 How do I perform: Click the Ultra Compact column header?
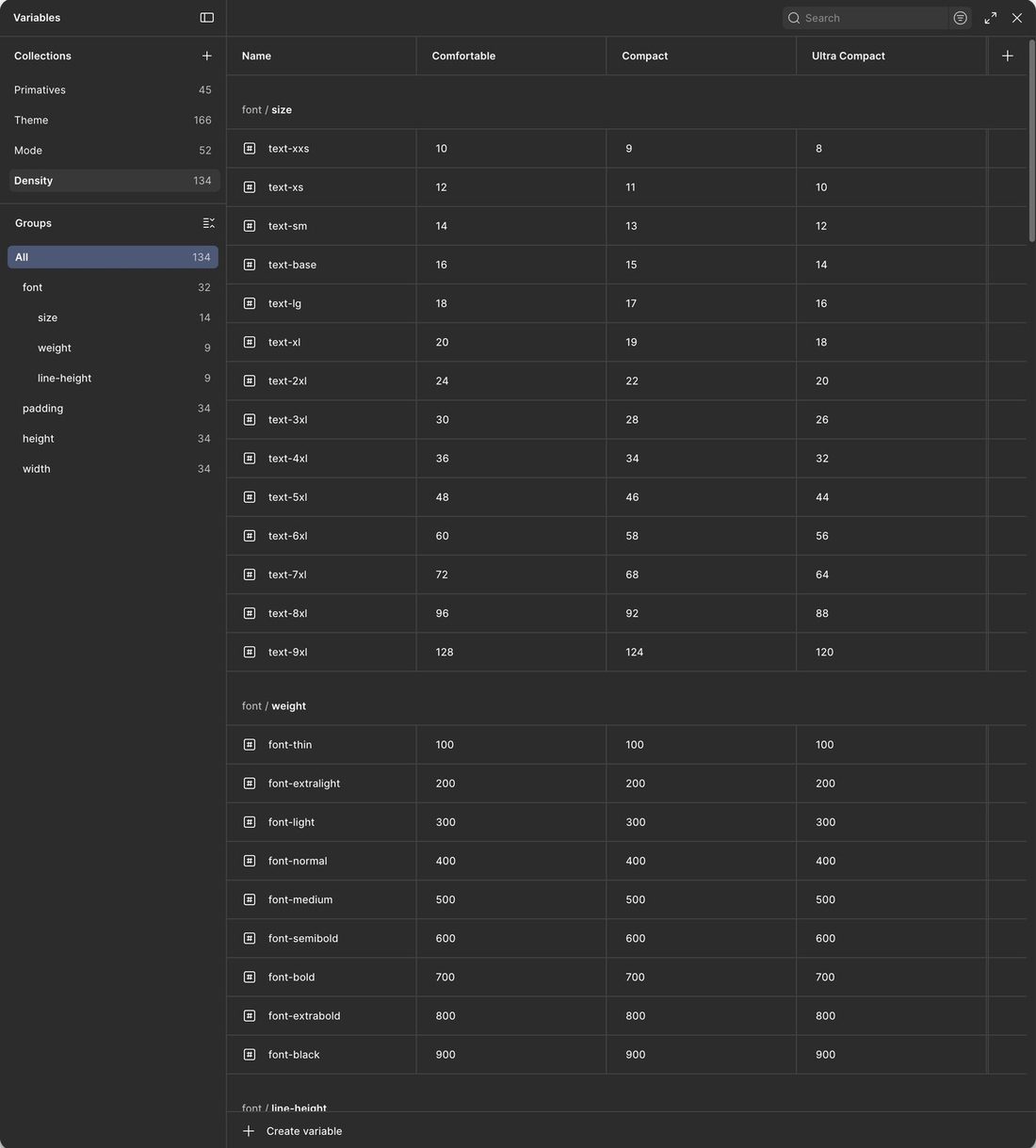[x=891, y=56]
